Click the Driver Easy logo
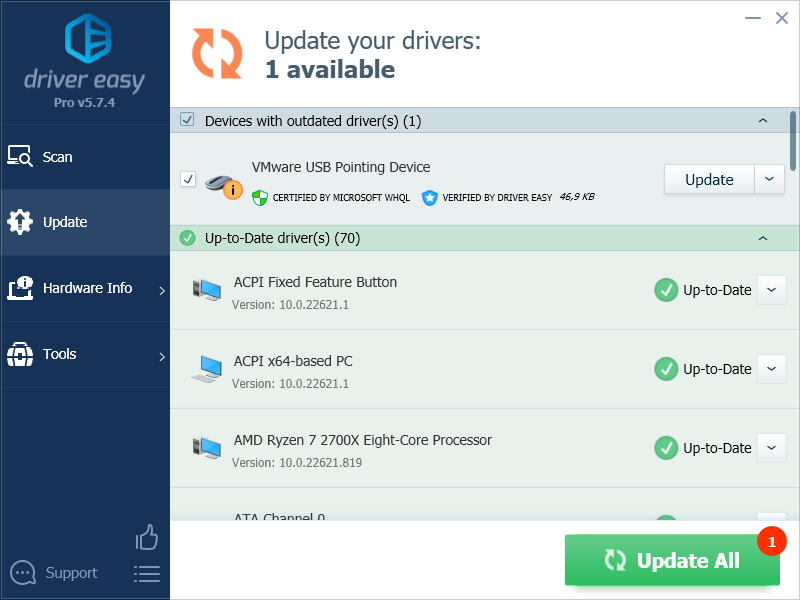The image size is (800, 600). pos(88,38)
